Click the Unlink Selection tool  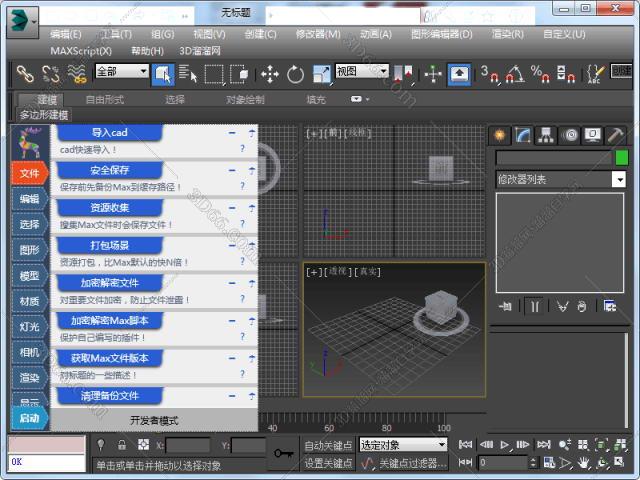(51, 74)
